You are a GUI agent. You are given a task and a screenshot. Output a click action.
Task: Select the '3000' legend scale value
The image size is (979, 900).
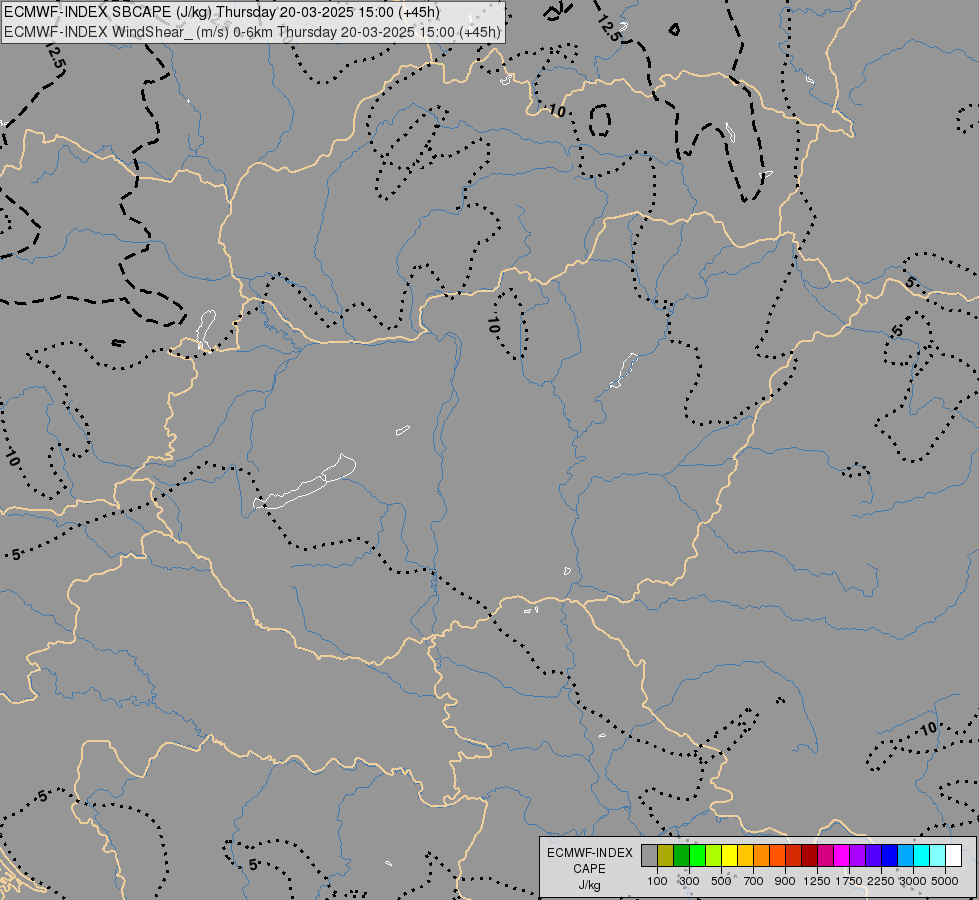click(x=913, y=881)
